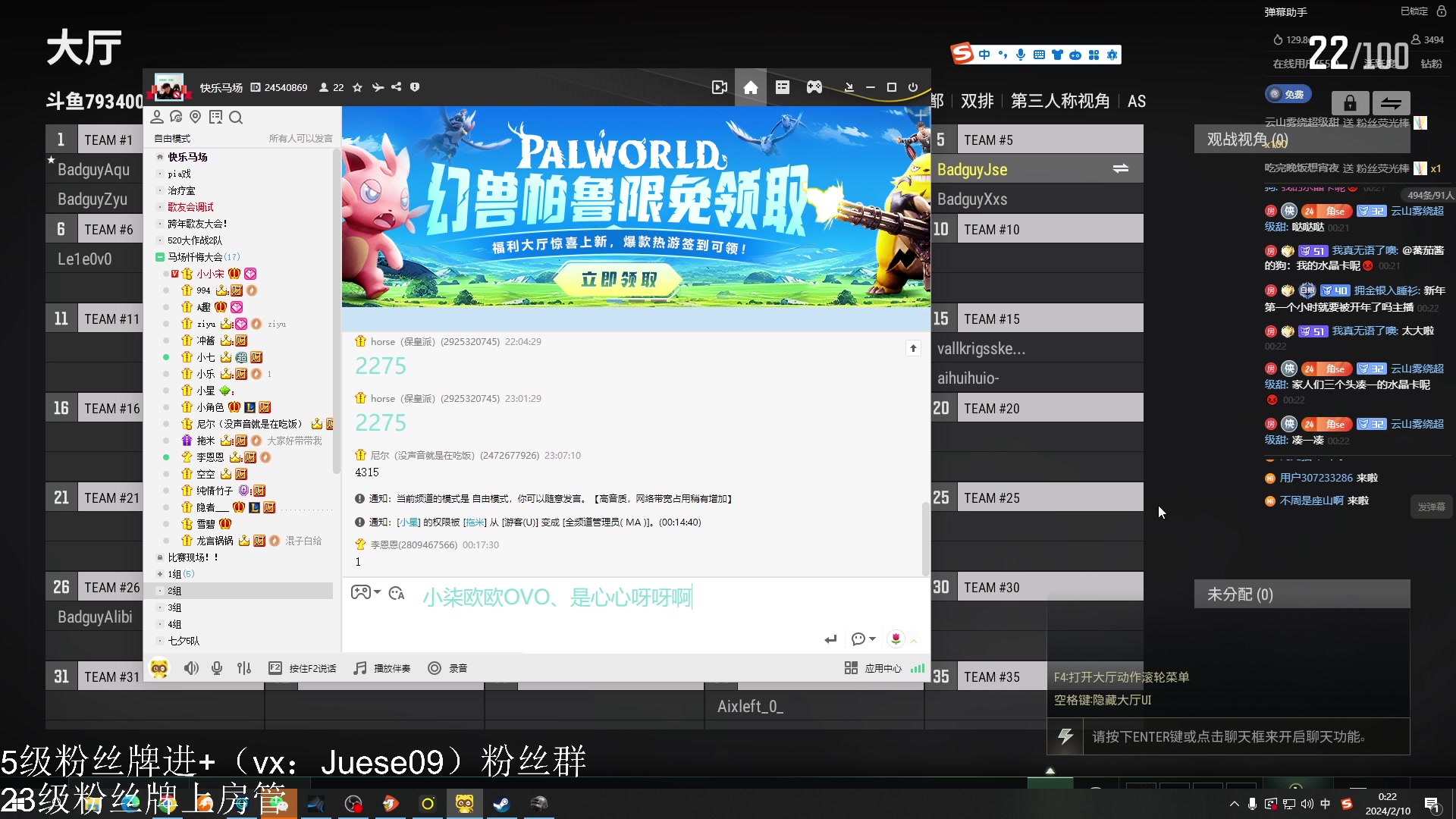Click the search magnifier in the channel panel
The height and width of the screenshot is (819, 1456).
click(236, 117)
